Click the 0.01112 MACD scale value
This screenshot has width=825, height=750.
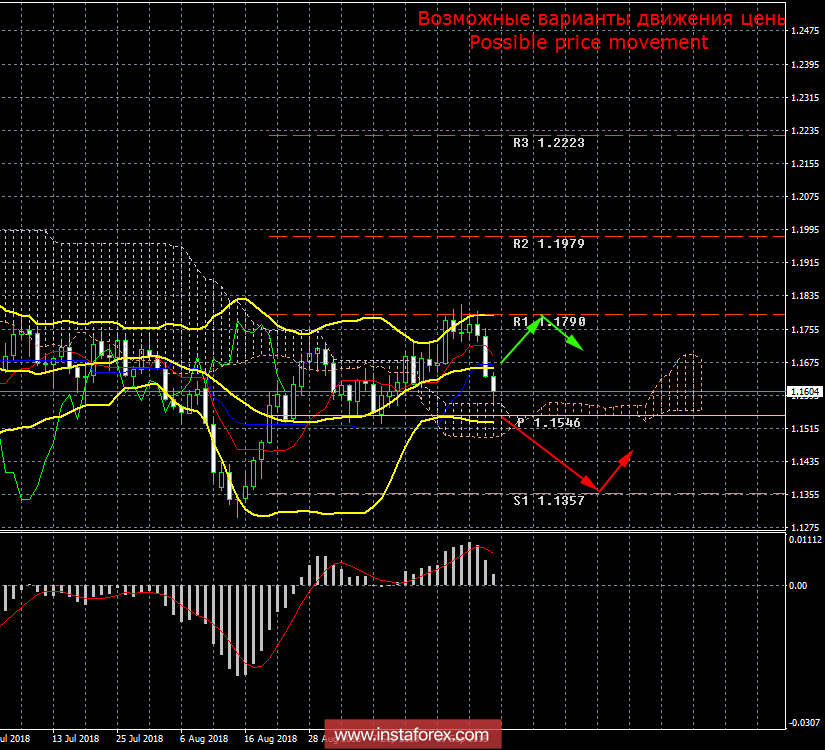805,540
